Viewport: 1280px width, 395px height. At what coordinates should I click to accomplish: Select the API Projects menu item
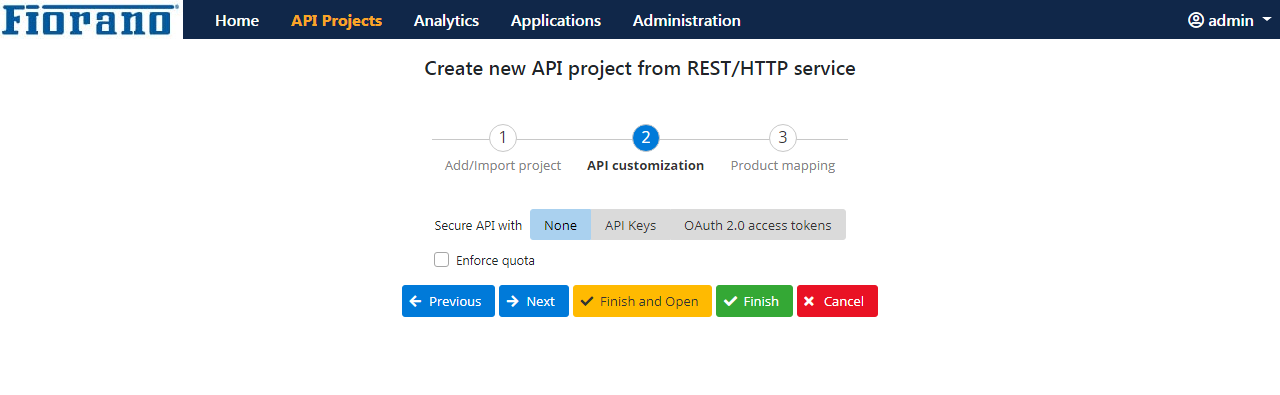(x=336, y=20)
